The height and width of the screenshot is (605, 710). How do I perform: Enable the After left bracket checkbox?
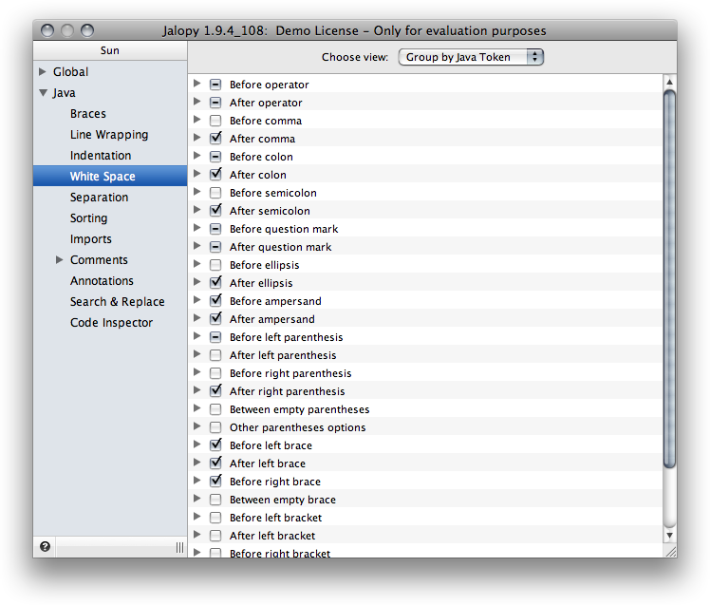pyautogui.click(x=216, y=536)
